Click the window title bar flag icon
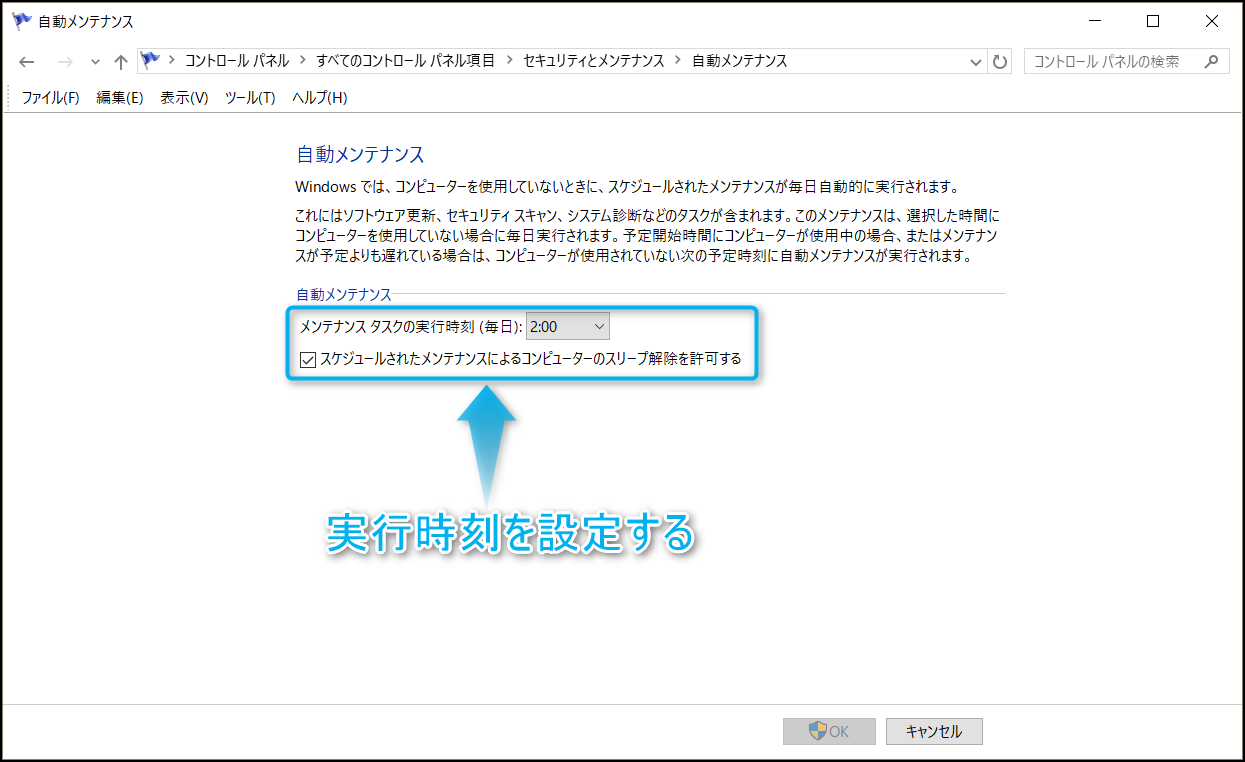The height and width of the screenshot is (762, 1245). click(21, 21)
